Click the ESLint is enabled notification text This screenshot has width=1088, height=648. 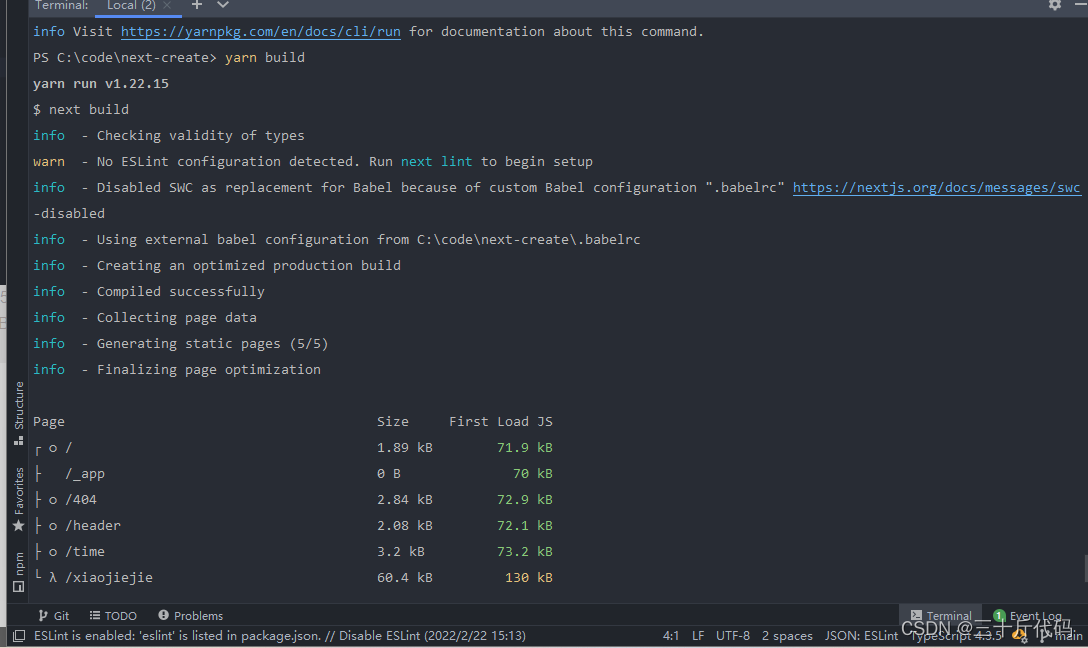coord(280,636)
